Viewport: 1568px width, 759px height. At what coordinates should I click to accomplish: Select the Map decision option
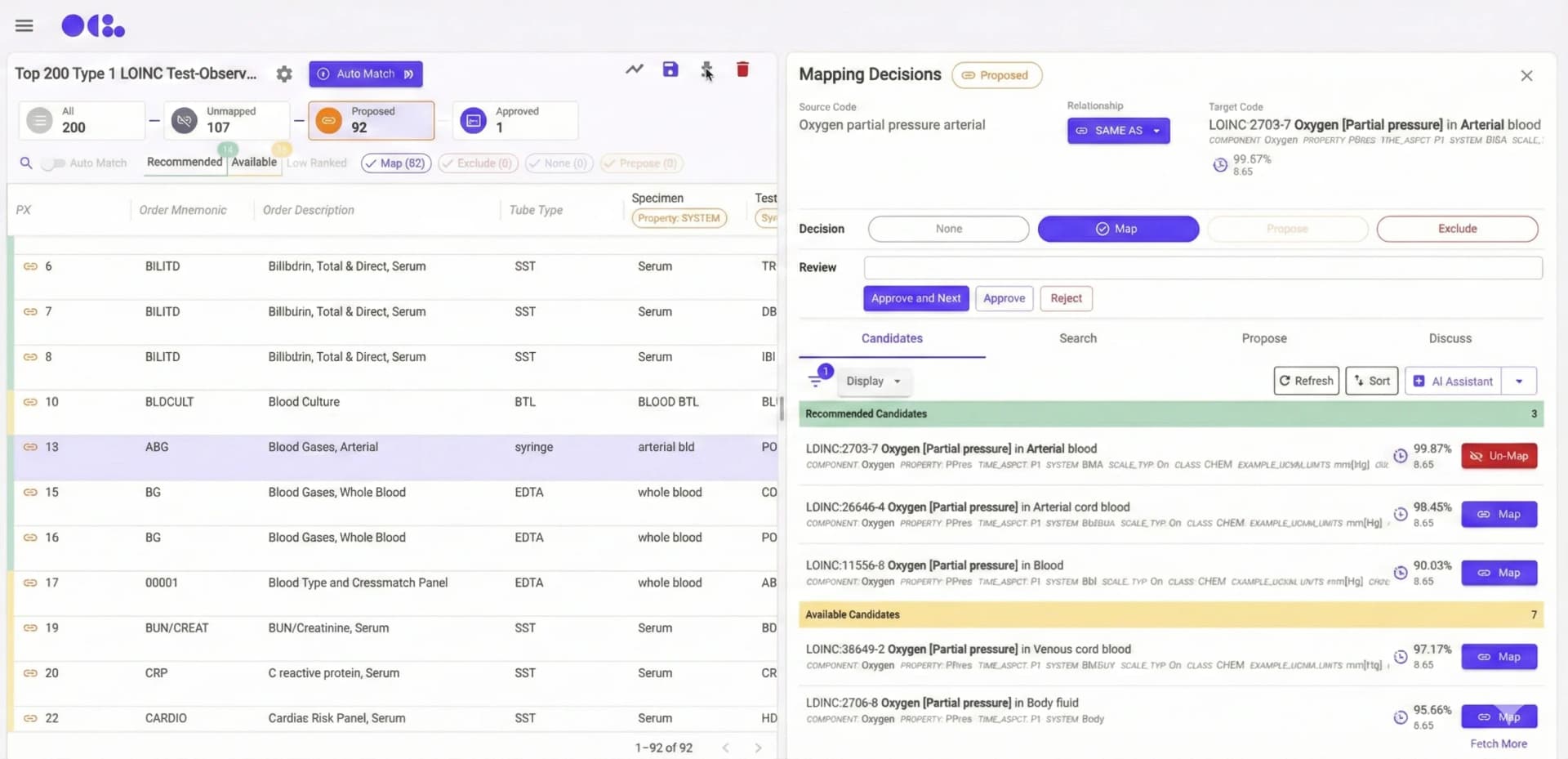click(x=1118, y=229)
